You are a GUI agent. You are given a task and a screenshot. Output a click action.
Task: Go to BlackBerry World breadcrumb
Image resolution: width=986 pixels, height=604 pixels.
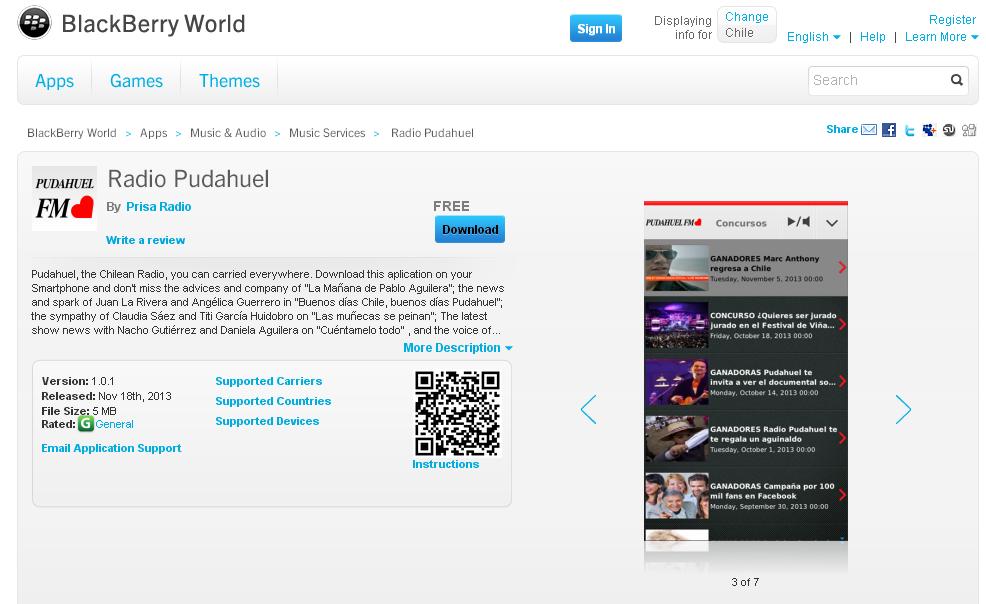pos(72,133)
